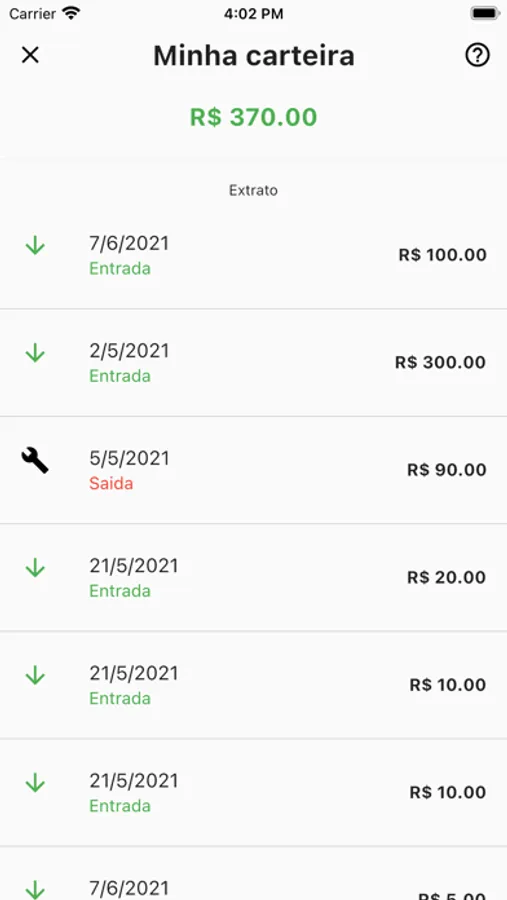The width and height of the screenshot is (507, 900).
Task: Tap green arrow beside R$ 20.00 entry
Action: point(35,568)
